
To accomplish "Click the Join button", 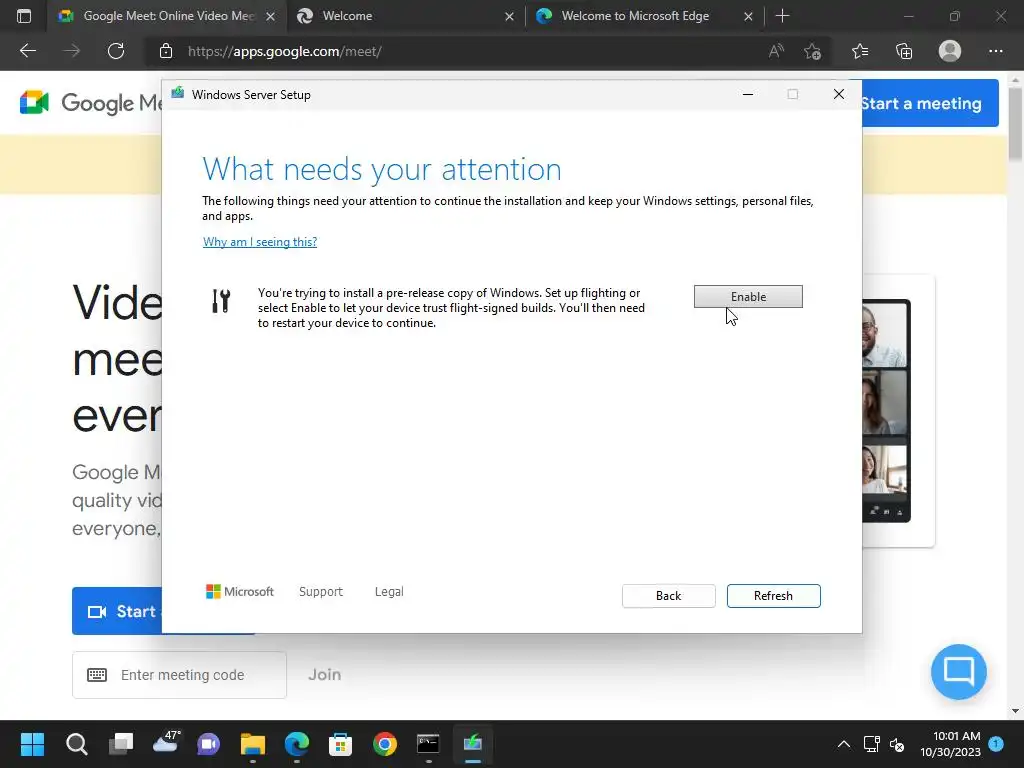I will 325,675.
